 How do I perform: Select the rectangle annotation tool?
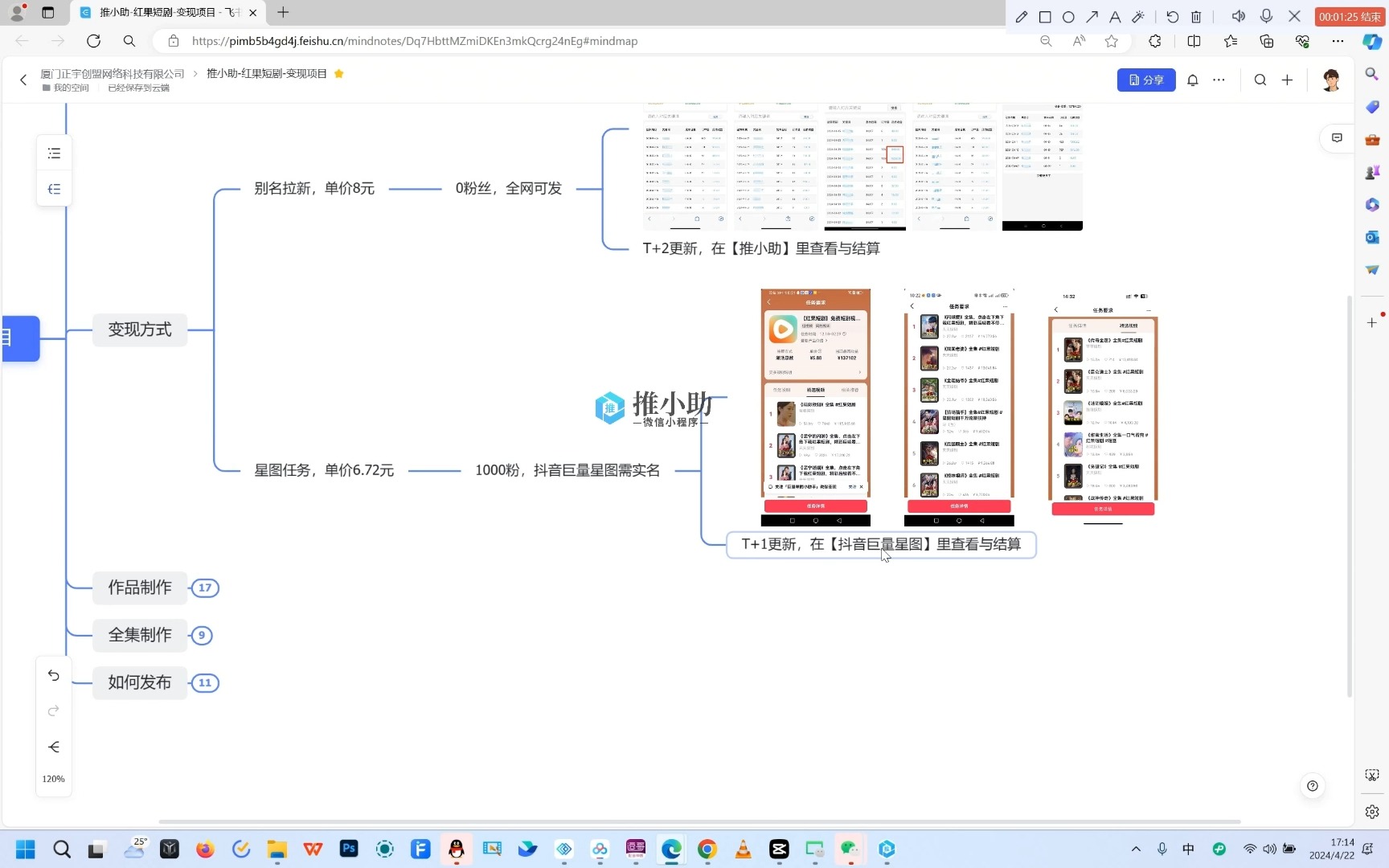click(x=1045, y=16)
